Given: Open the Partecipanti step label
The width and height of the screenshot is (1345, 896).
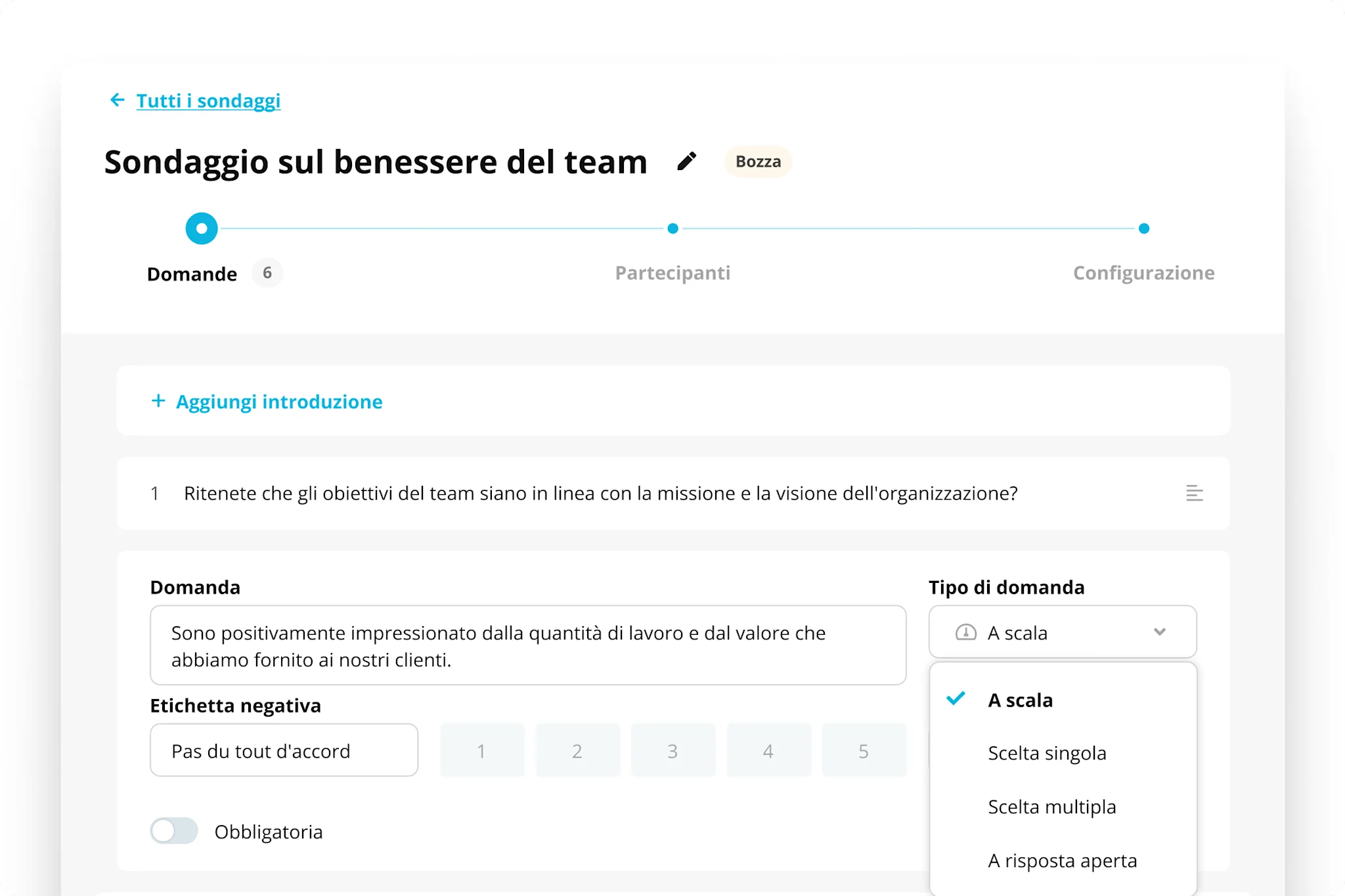Looking at the screenshot, I should point(672,273).
